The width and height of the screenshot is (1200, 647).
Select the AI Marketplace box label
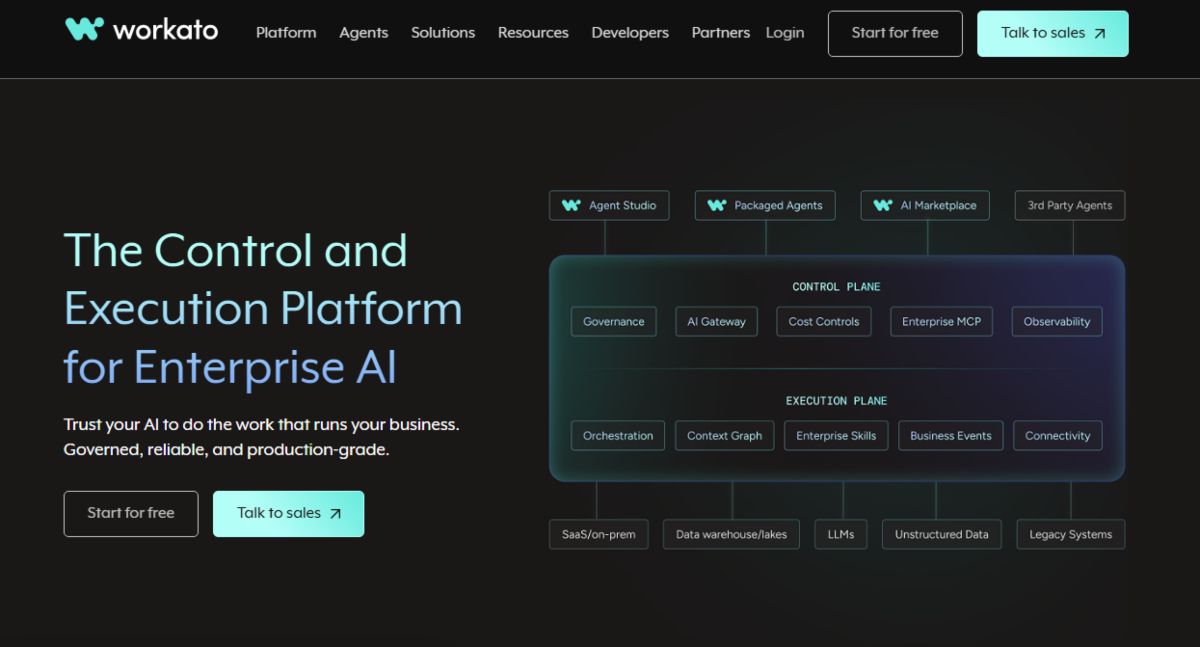tap(938, 206)
